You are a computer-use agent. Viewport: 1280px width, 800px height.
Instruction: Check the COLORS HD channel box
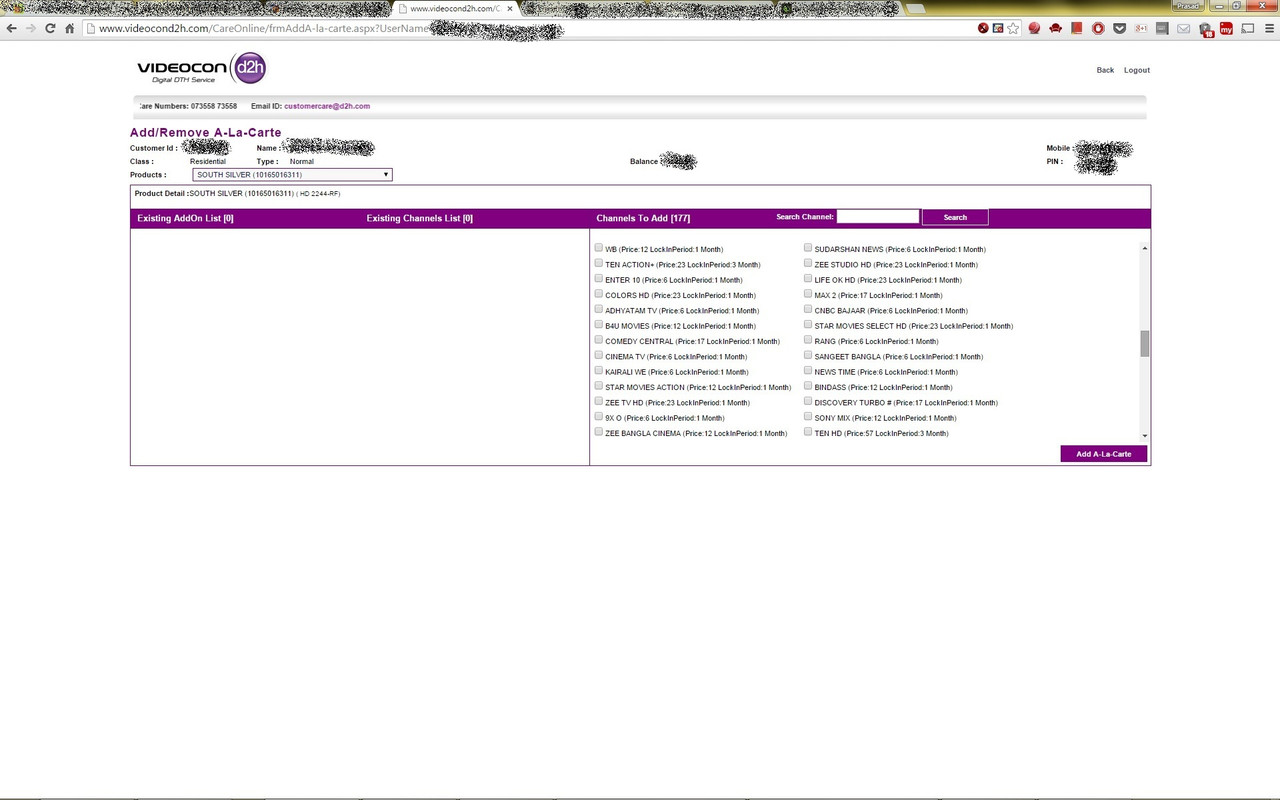[598, 294]
